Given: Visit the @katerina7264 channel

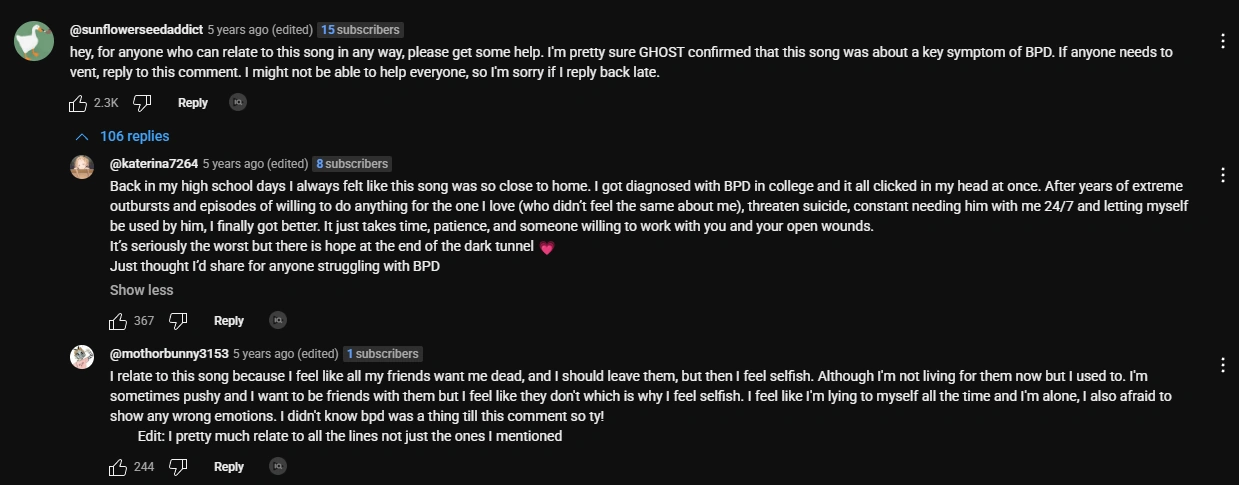Looking at the screenshot, I should tap(153, 164).
